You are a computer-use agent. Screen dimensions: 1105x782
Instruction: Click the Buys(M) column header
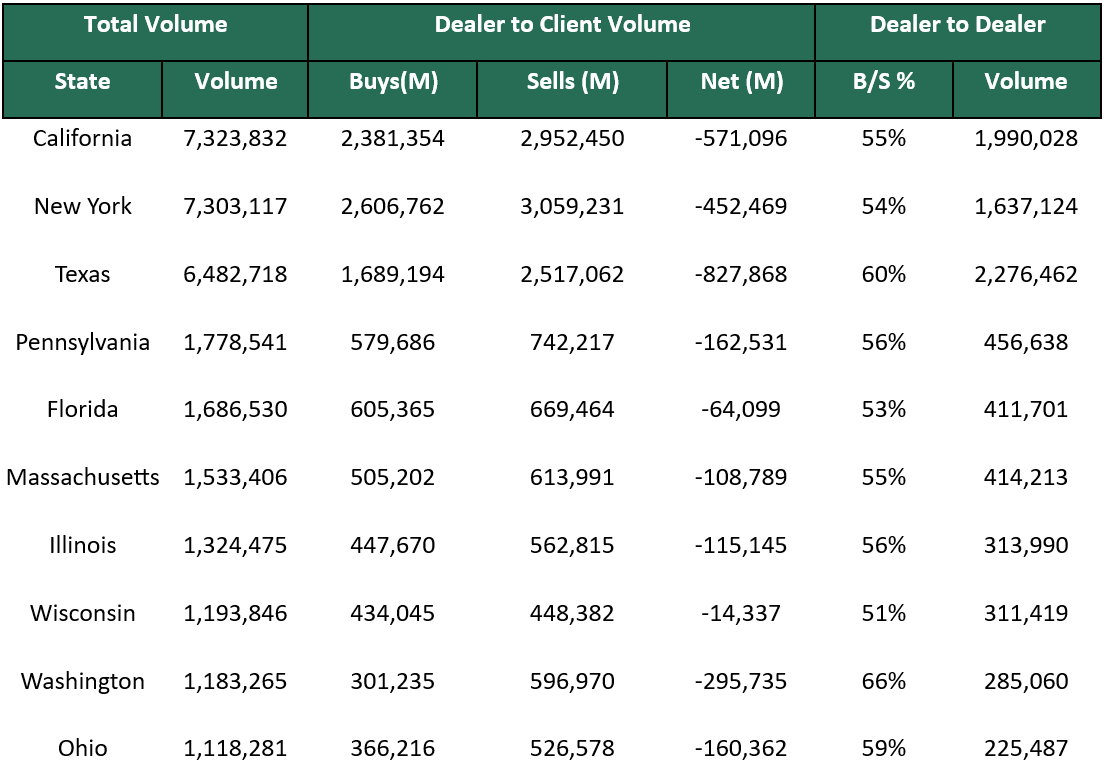point(393,83)
